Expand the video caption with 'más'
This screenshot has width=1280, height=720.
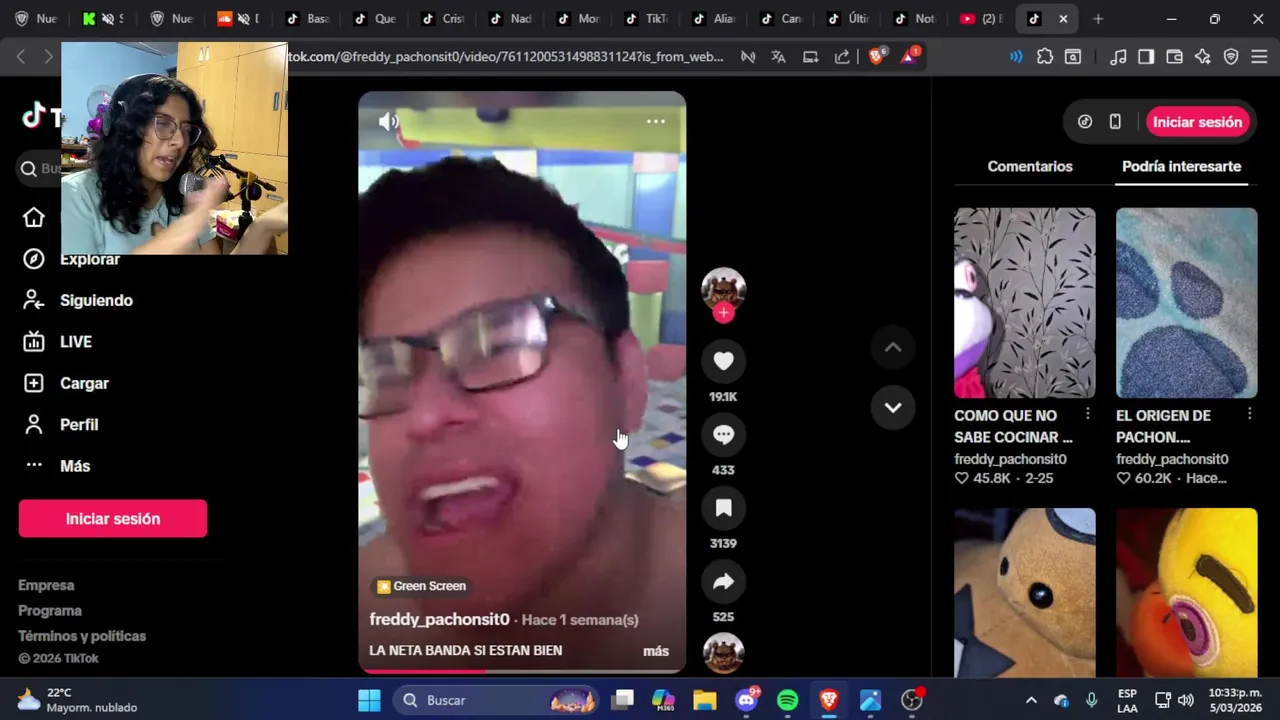tap(656, 651)
